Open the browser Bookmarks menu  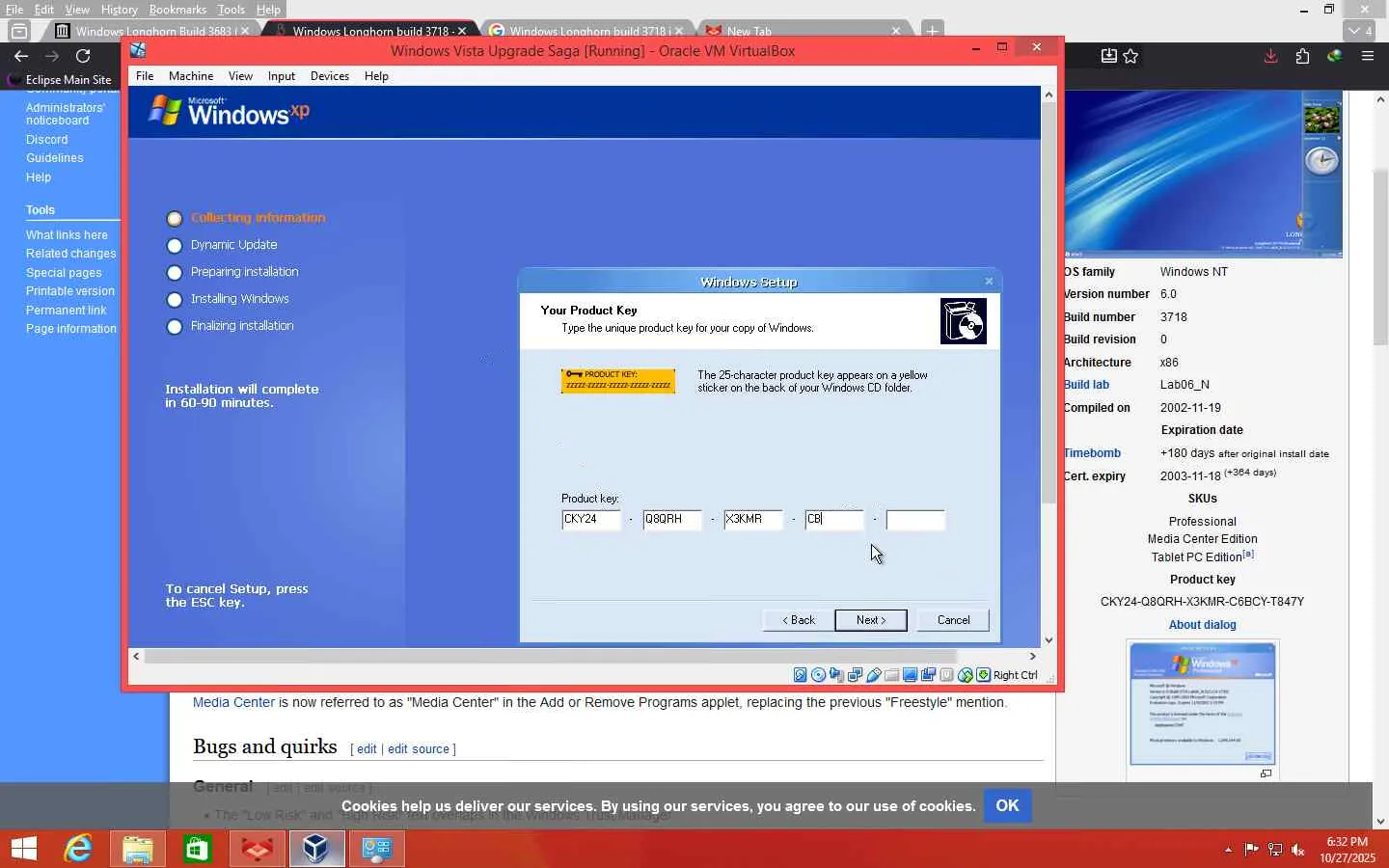coord(177,10)
